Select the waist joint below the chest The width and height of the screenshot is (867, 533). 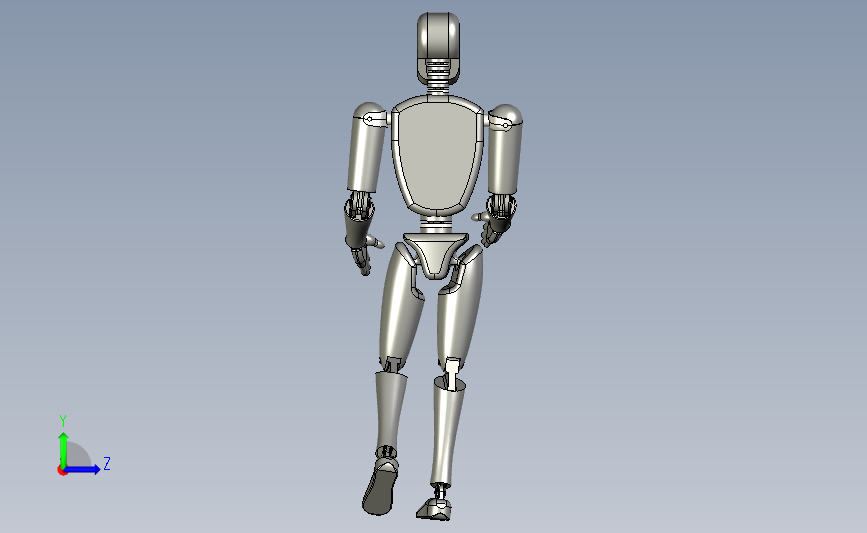436,224
